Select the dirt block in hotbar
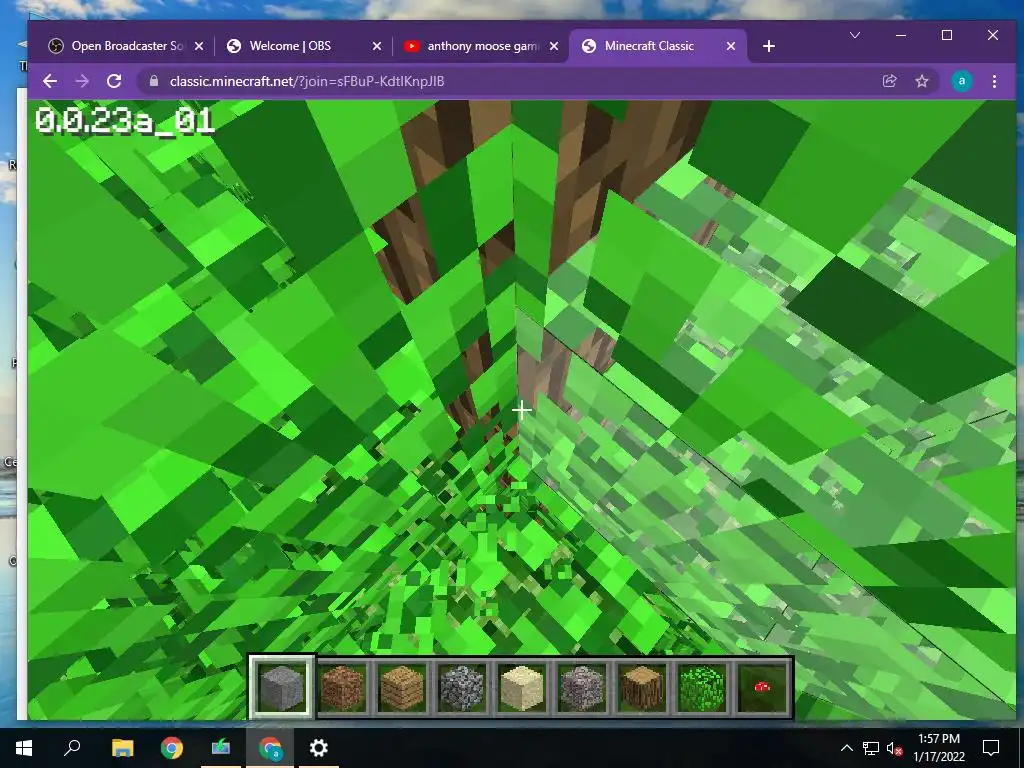This screenshot has width=1024, height=768. tap(342, 687)
